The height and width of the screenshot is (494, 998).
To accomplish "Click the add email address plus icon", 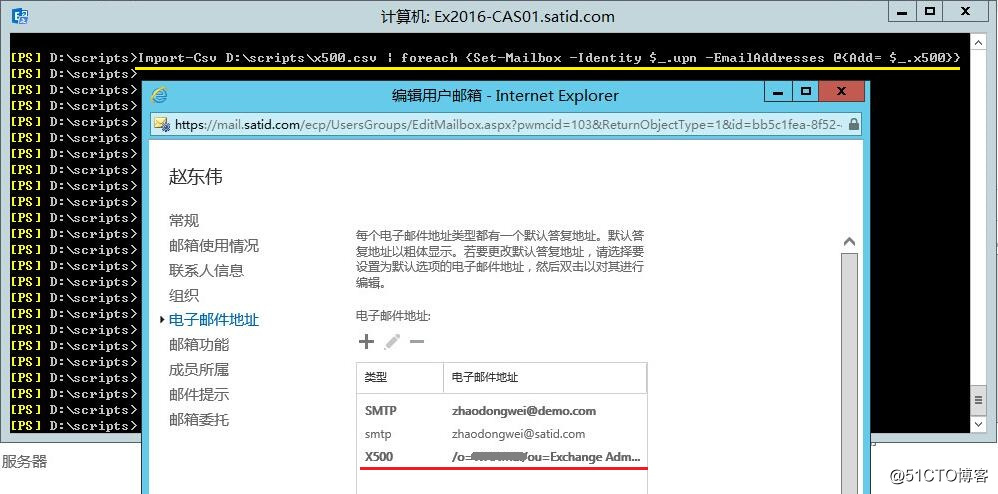I will coord(366,342).
